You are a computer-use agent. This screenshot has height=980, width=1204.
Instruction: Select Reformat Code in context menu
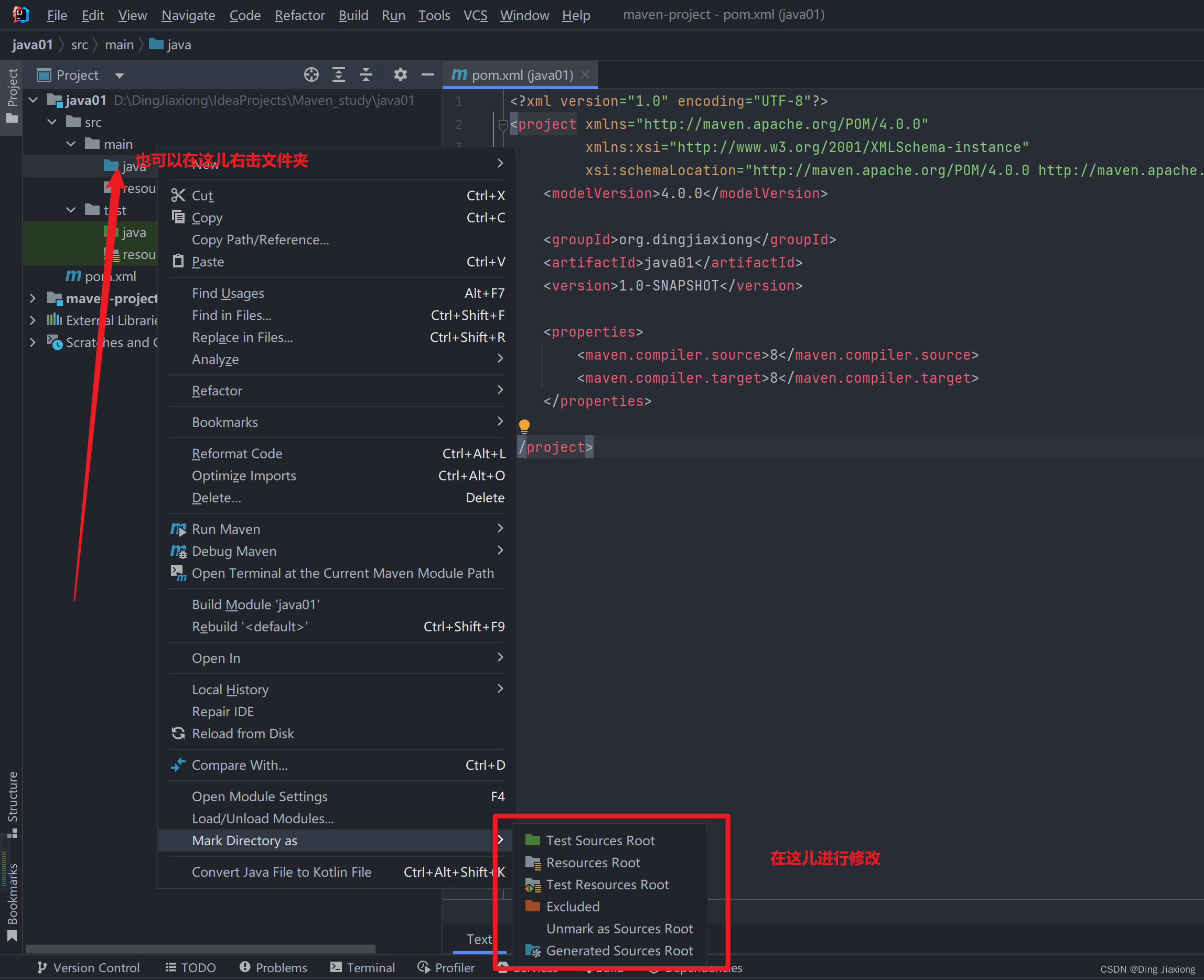(x=337, y=454)
